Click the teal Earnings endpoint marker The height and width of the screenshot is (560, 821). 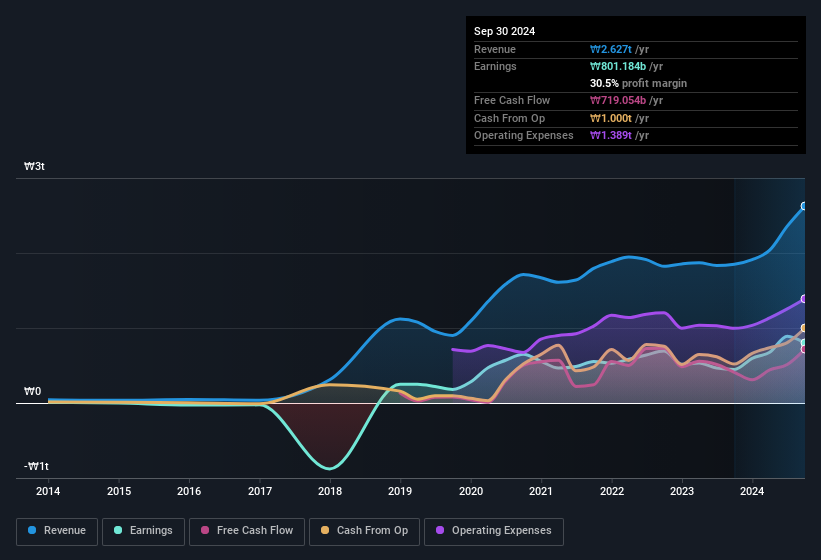pos(804,343)
